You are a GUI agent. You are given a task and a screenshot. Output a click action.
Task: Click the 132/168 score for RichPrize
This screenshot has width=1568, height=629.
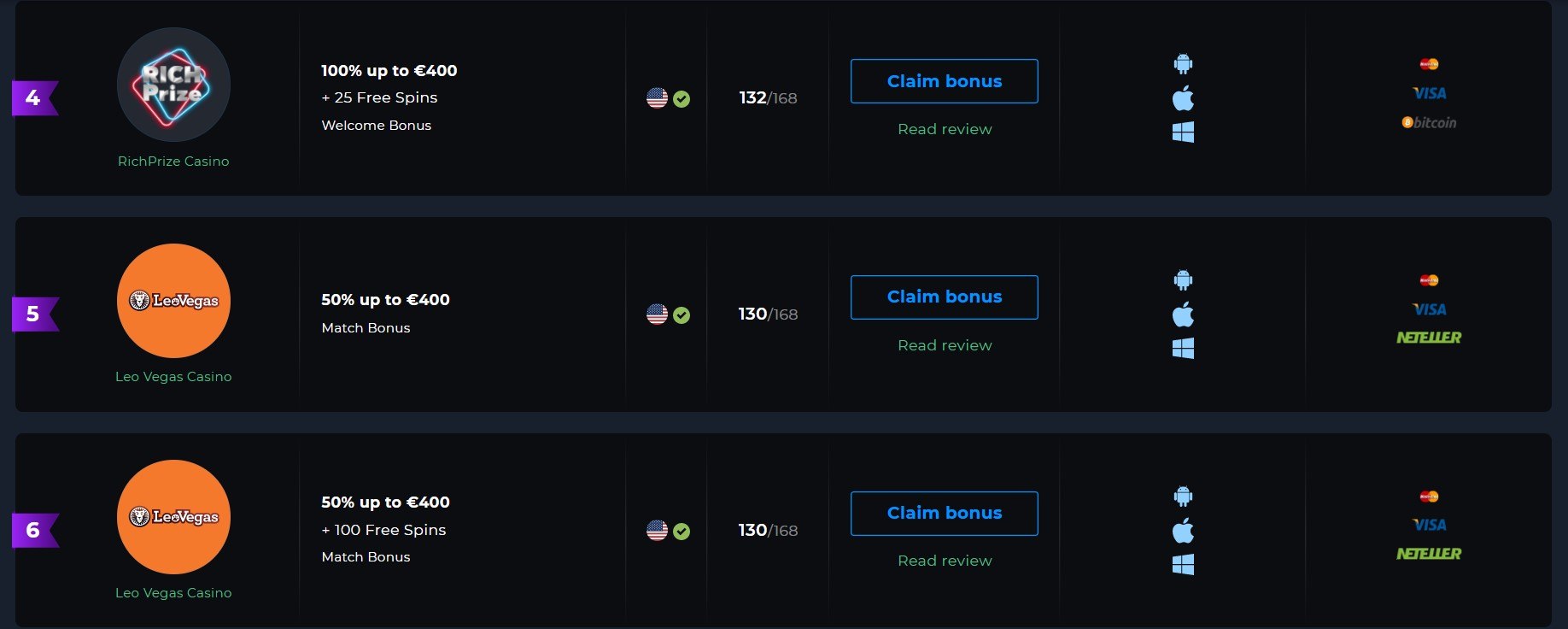(768, 98)
